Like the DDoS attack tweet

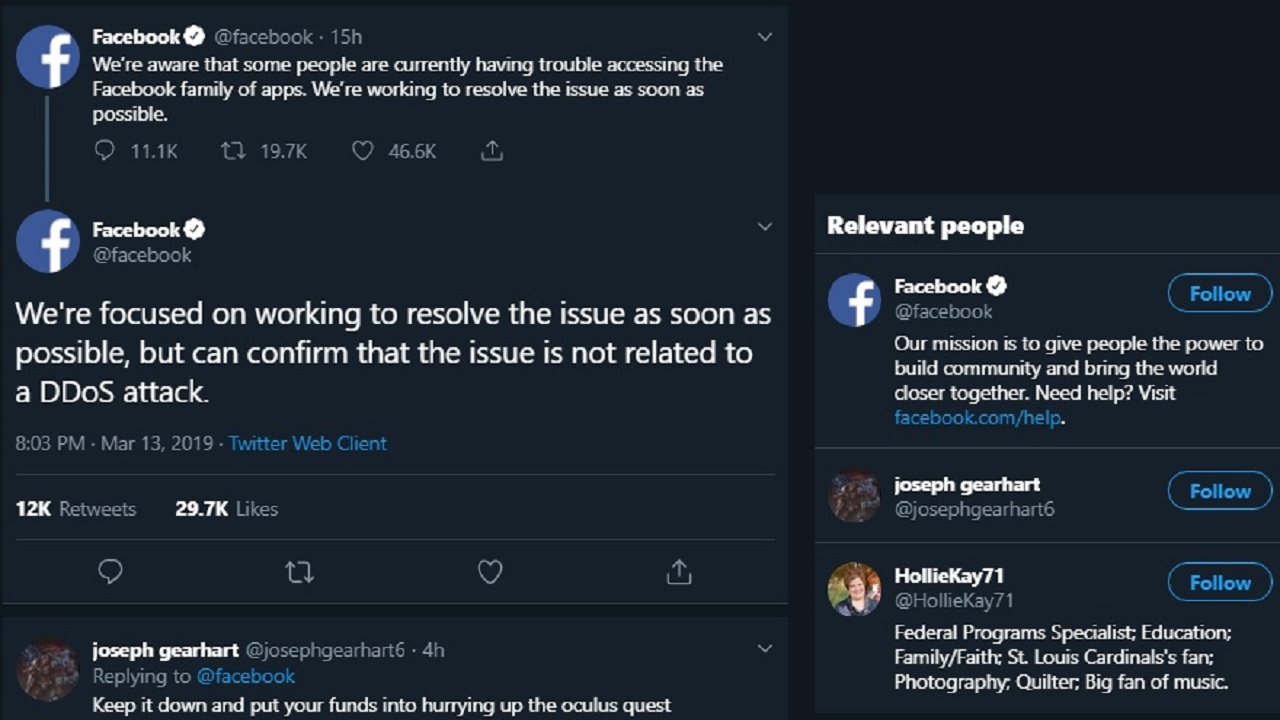489,571
